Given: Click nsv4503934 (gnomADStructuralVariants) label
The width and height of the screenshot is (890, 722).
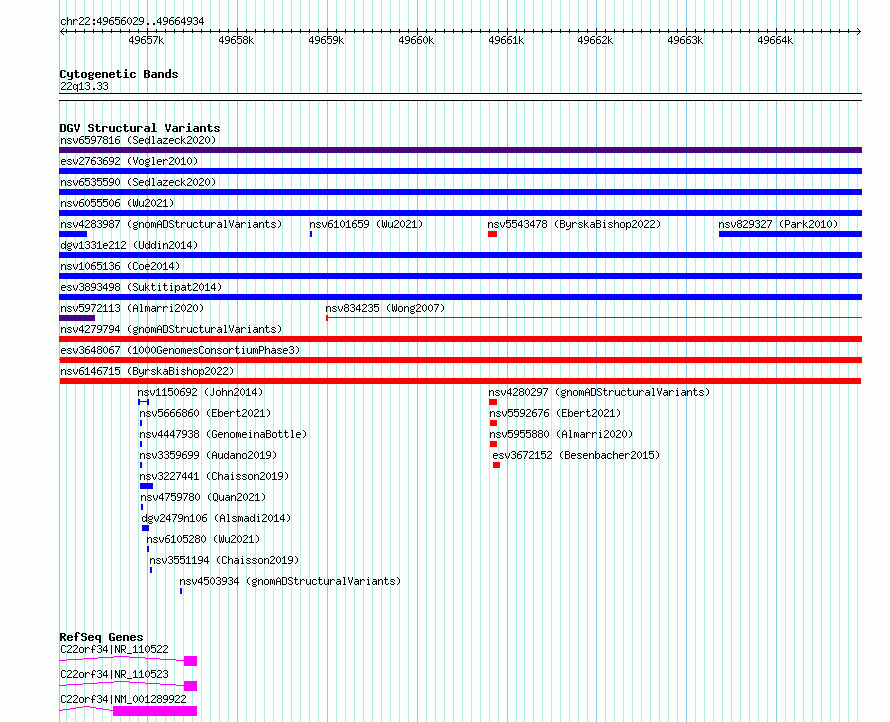Looking at the screenshot, I should [x=290, y=581].
